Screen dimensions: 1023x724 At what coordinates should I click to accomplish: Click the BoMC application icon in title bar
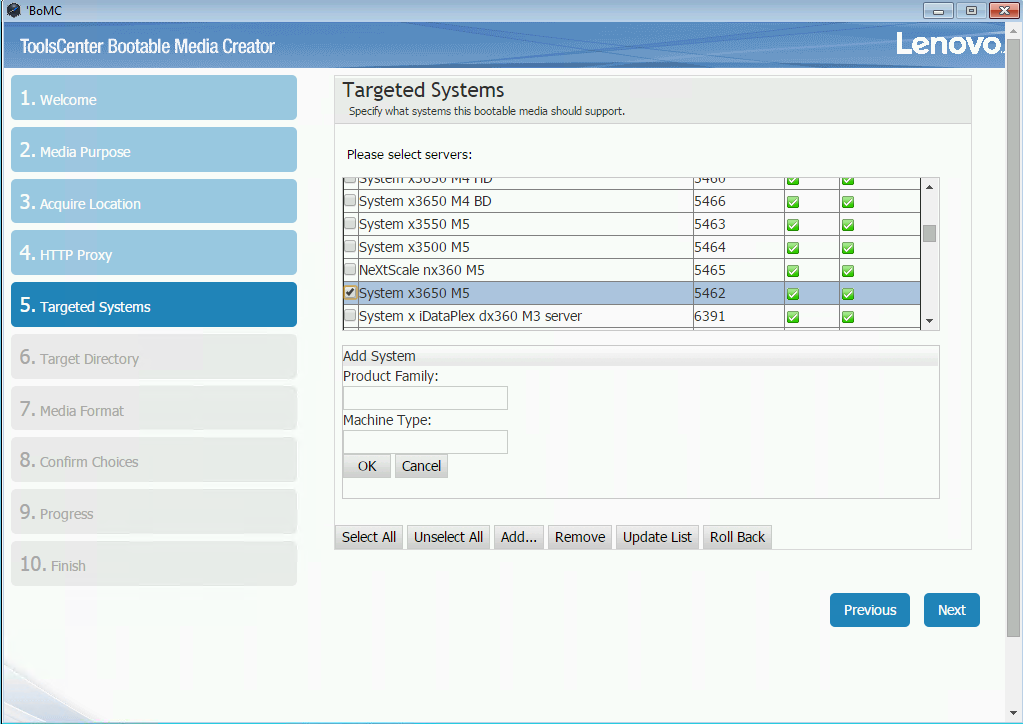click(x=13, y=10)
